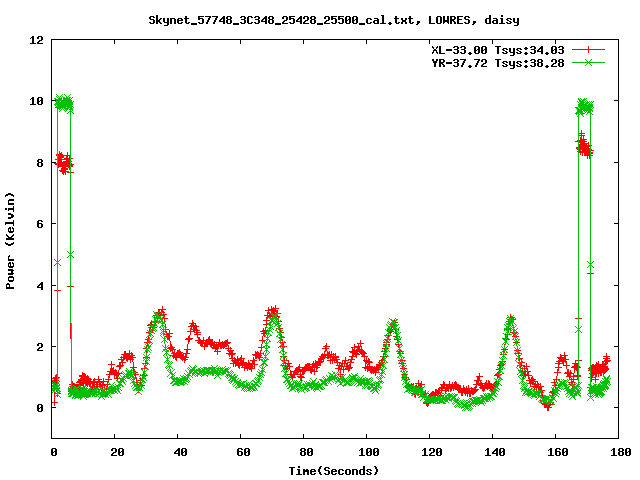The height and width of the screenshot is (480, 640).
Task: Click the y-axis tick label 10
Action: (36, 101)
